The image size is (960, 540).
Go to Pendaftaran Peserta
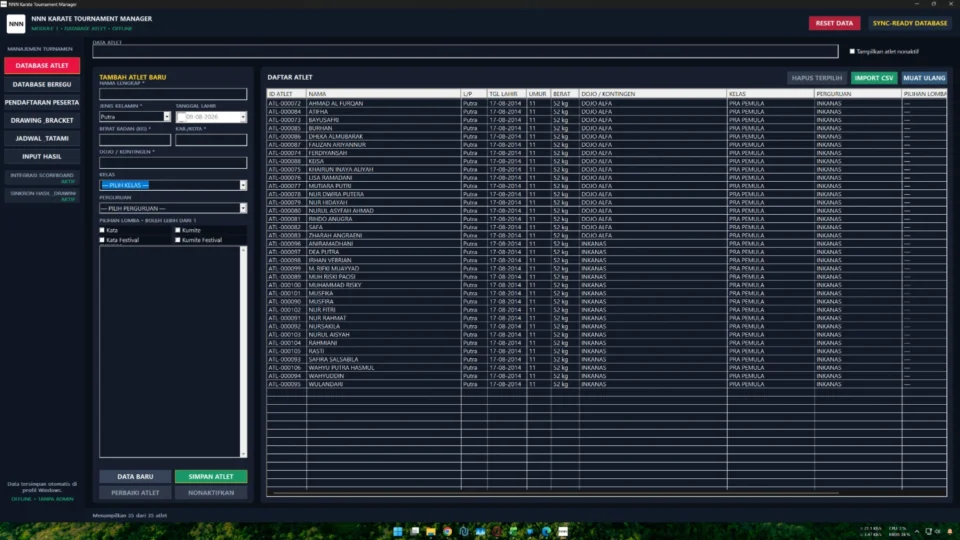42,102
